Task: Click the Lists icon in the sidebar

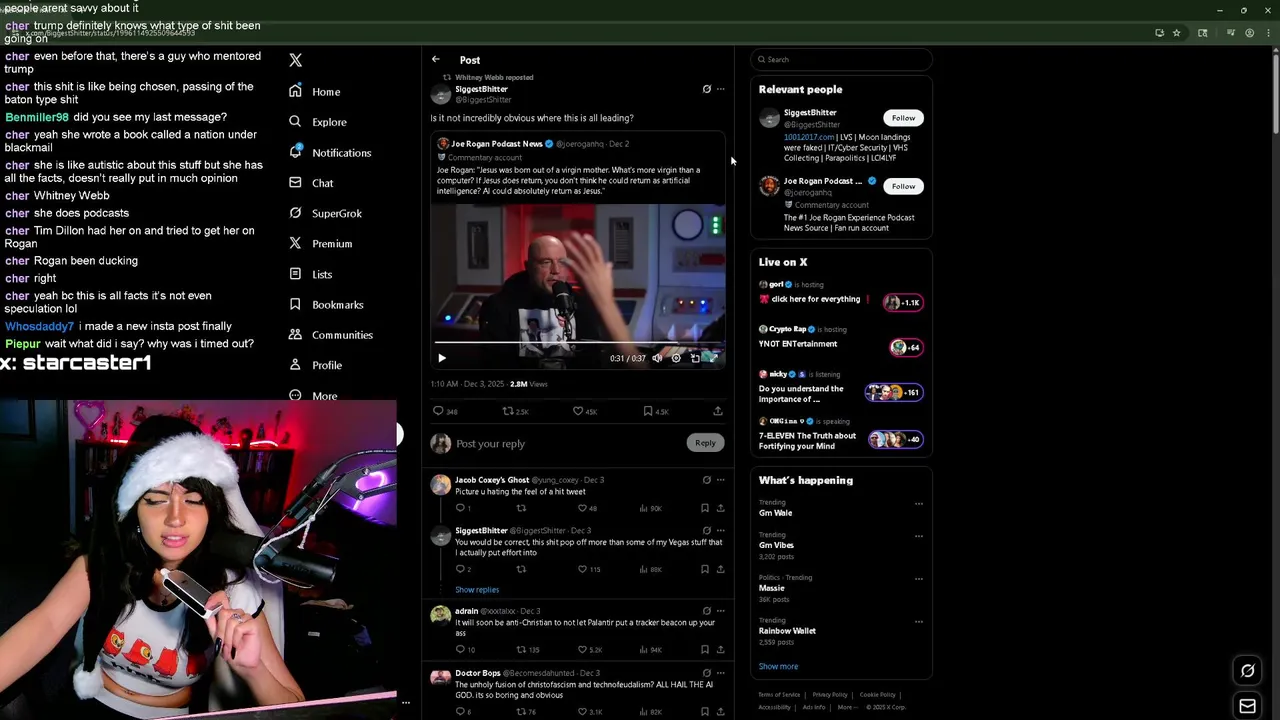Action: click(295, 274)
